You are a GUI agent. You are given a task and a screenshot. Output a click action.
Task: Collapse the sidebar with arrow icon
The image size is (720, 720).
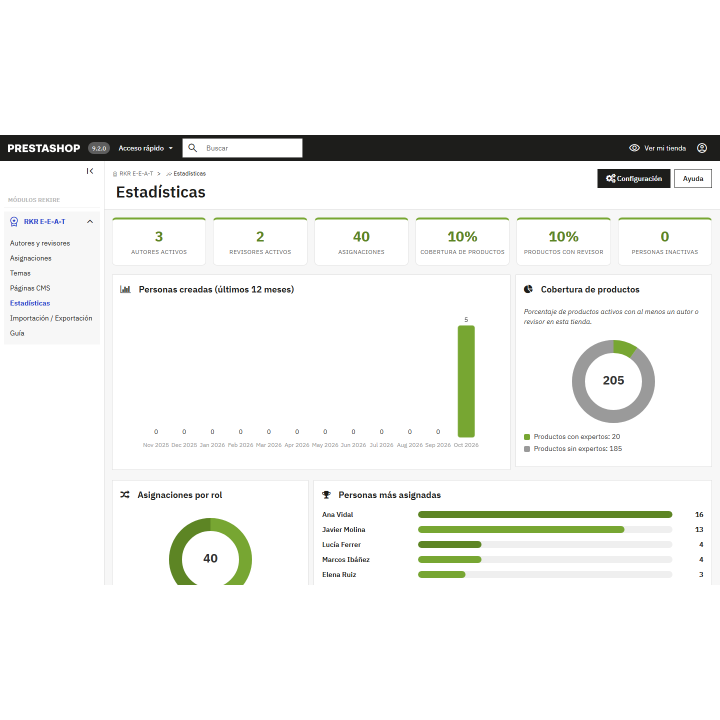click(x=90, y=171)
